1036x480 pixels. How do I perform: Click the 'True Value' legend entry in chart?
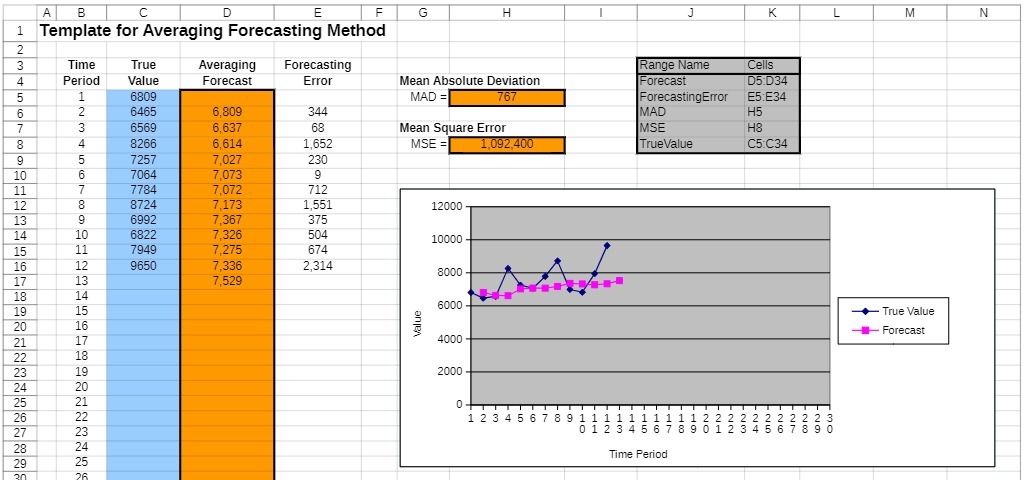pos(893,311)
